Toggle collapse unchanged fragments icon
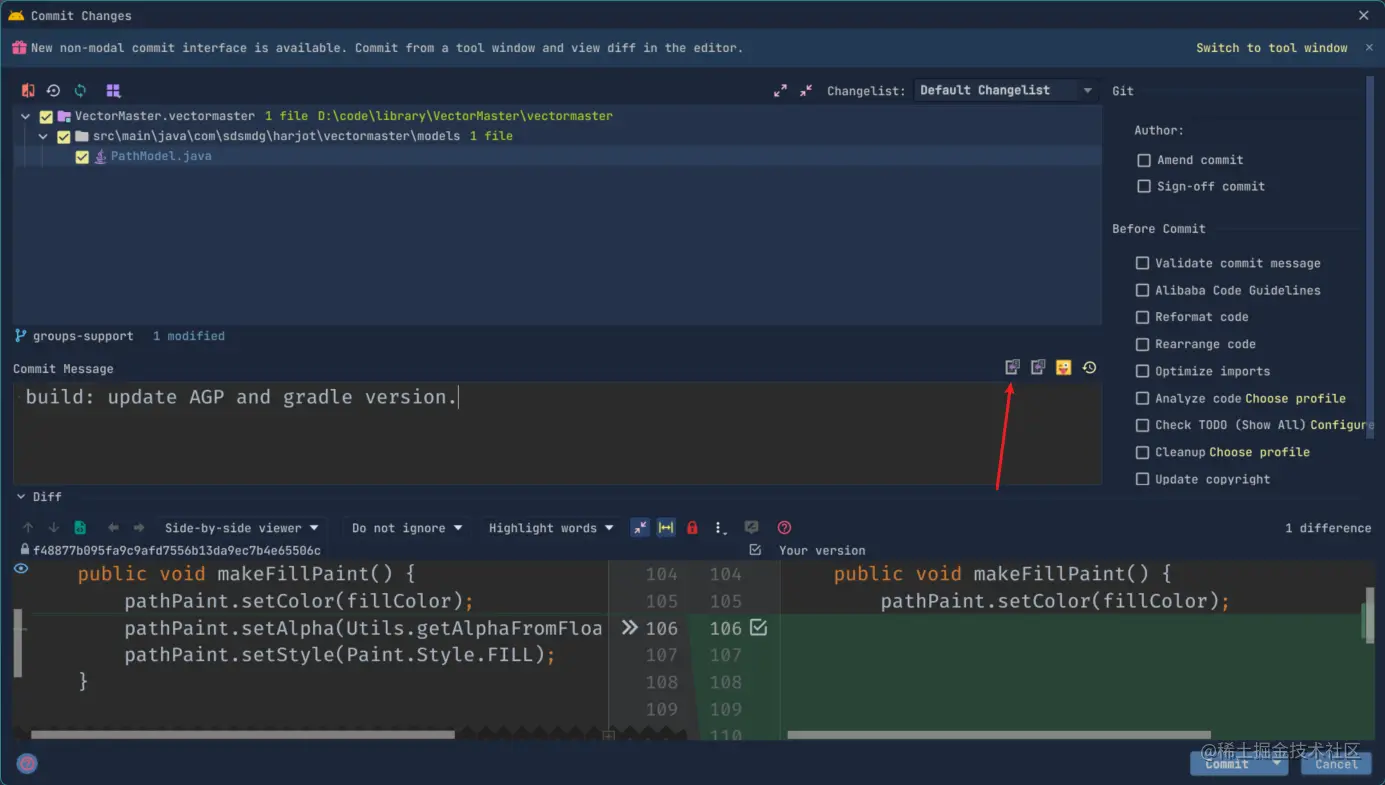Screen dimensions: 1385x785 coord(640,528)
